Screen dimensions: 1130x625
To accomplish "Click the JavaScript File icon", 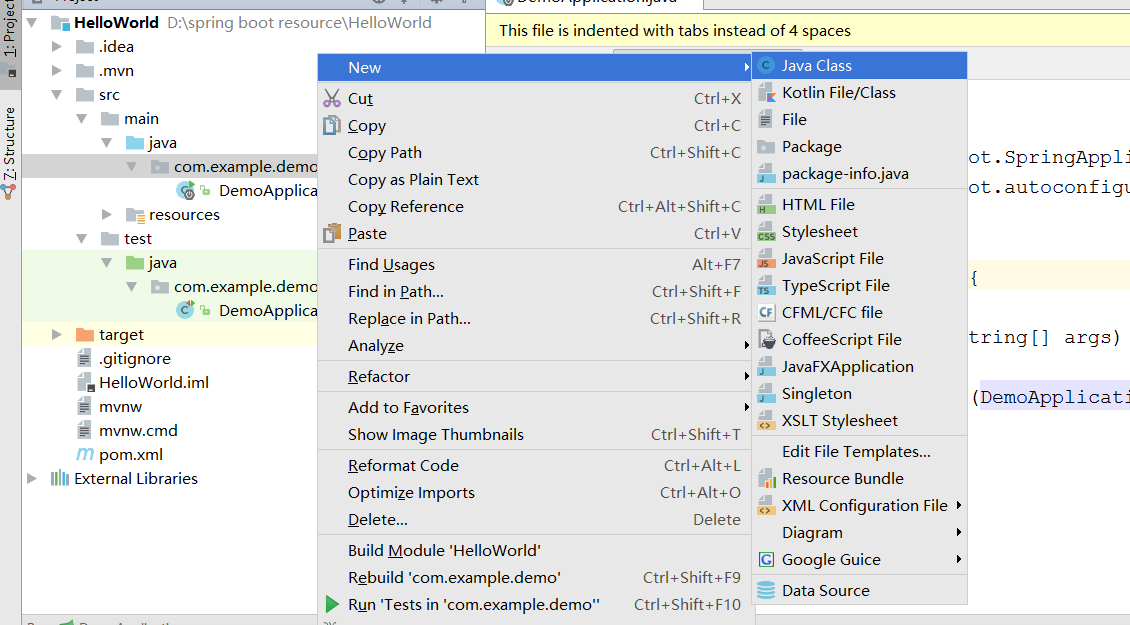I will 766,259.
